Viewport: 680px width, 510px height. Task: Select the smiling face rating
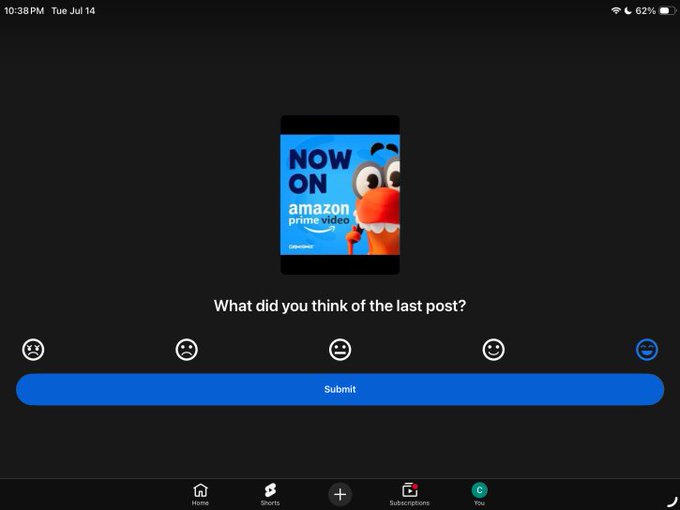[494, 350]
